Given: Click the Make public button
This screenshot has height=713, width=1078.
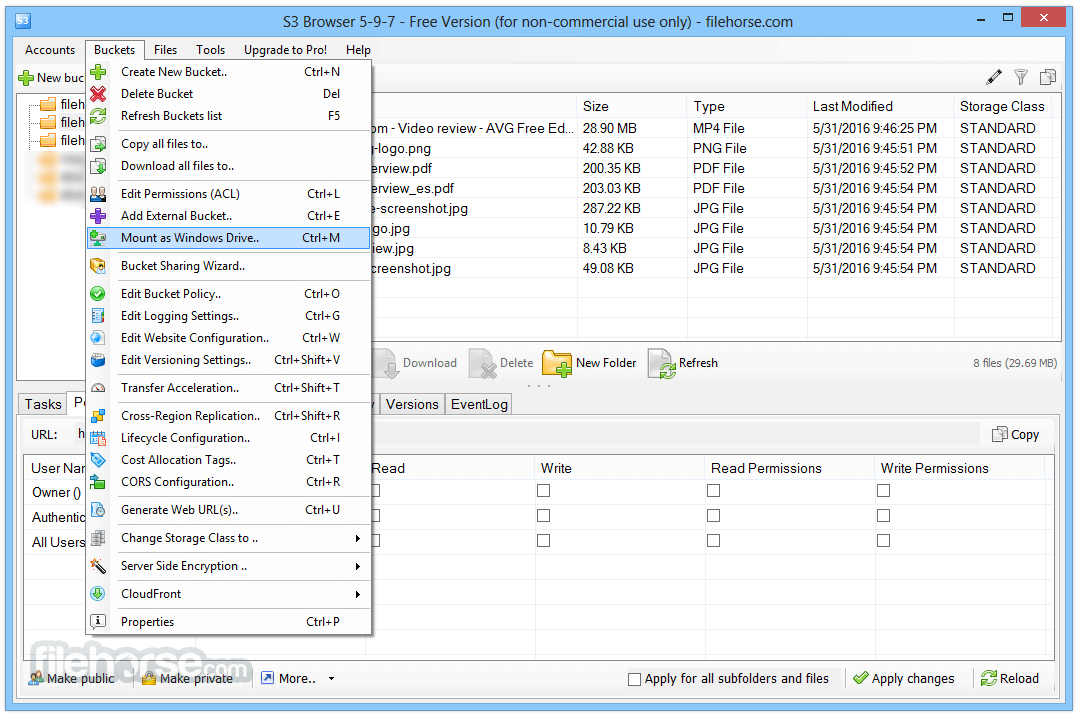Looking at the screenshot, I should click(72, 679).
